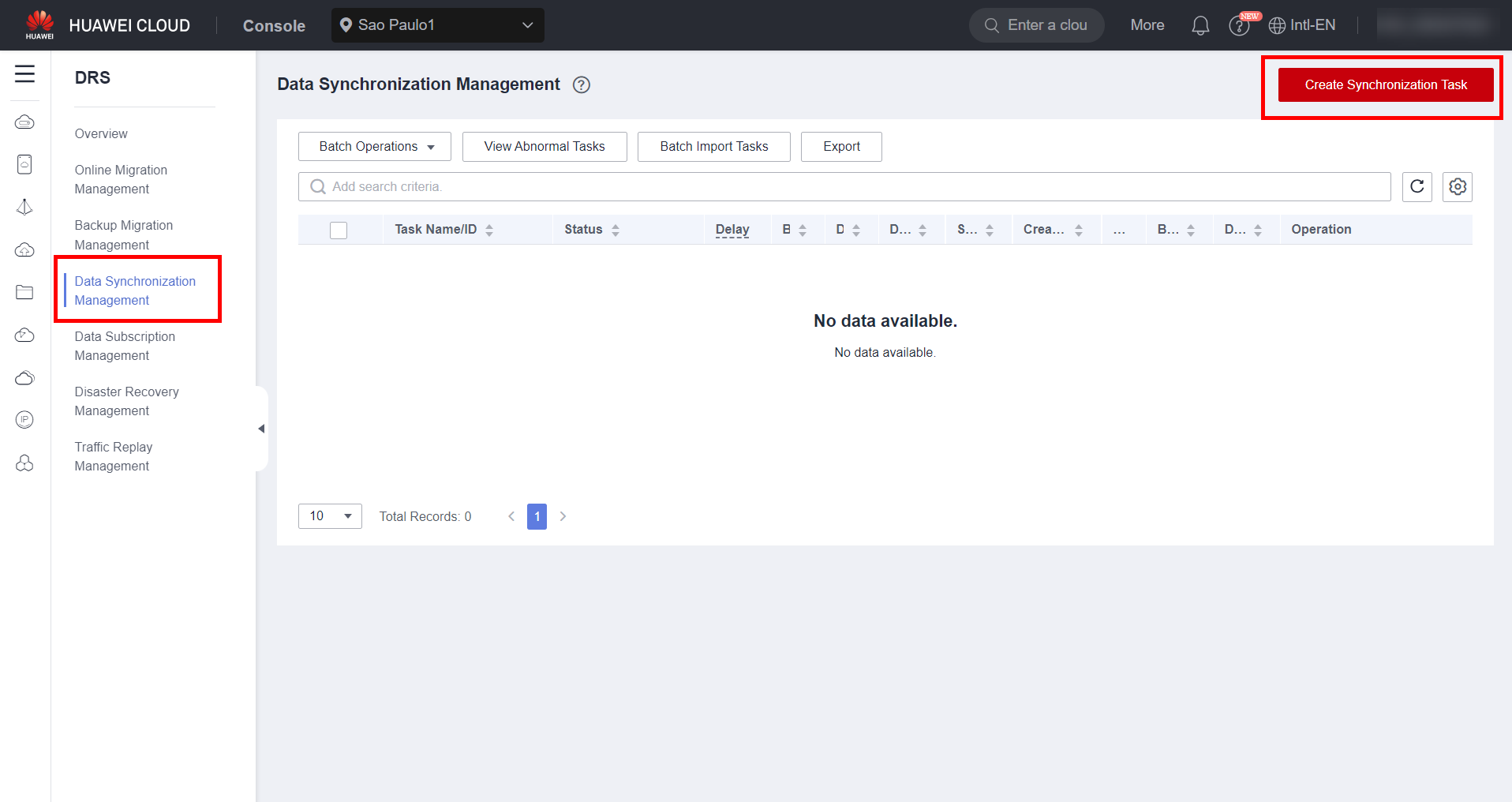The image size is (1512, 802).
Task: Tick the select-all tasks checkbox
Action: tap(339, 230)
